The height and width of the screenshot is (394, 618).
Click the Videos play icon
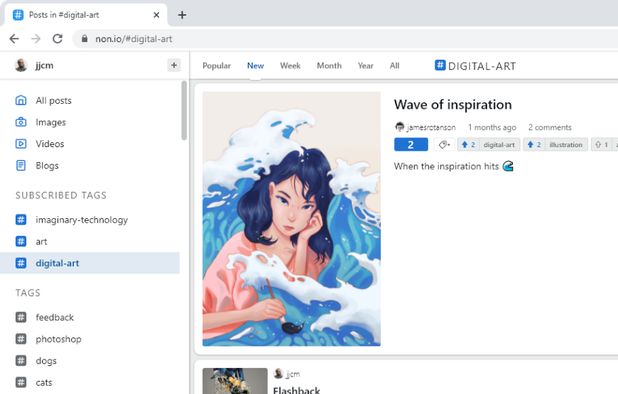pos(21,144)
